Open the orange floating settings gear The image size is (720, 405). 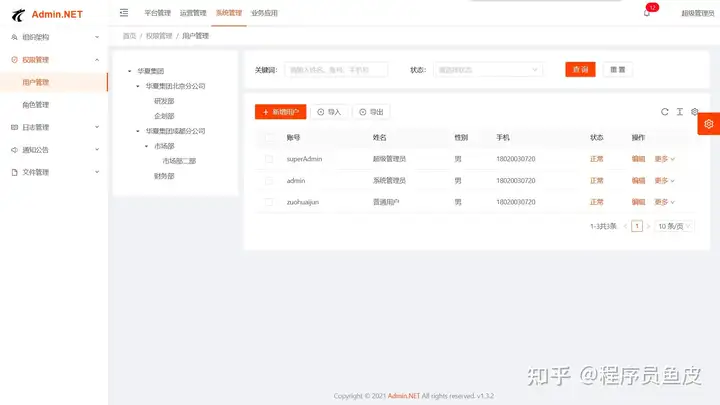point(709,124)
